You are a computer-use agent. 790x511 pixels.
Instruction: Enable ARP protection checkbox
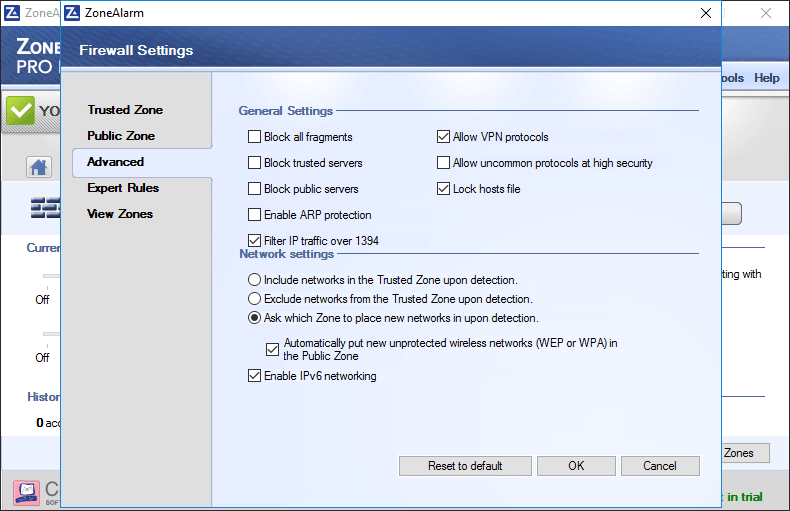254,215
